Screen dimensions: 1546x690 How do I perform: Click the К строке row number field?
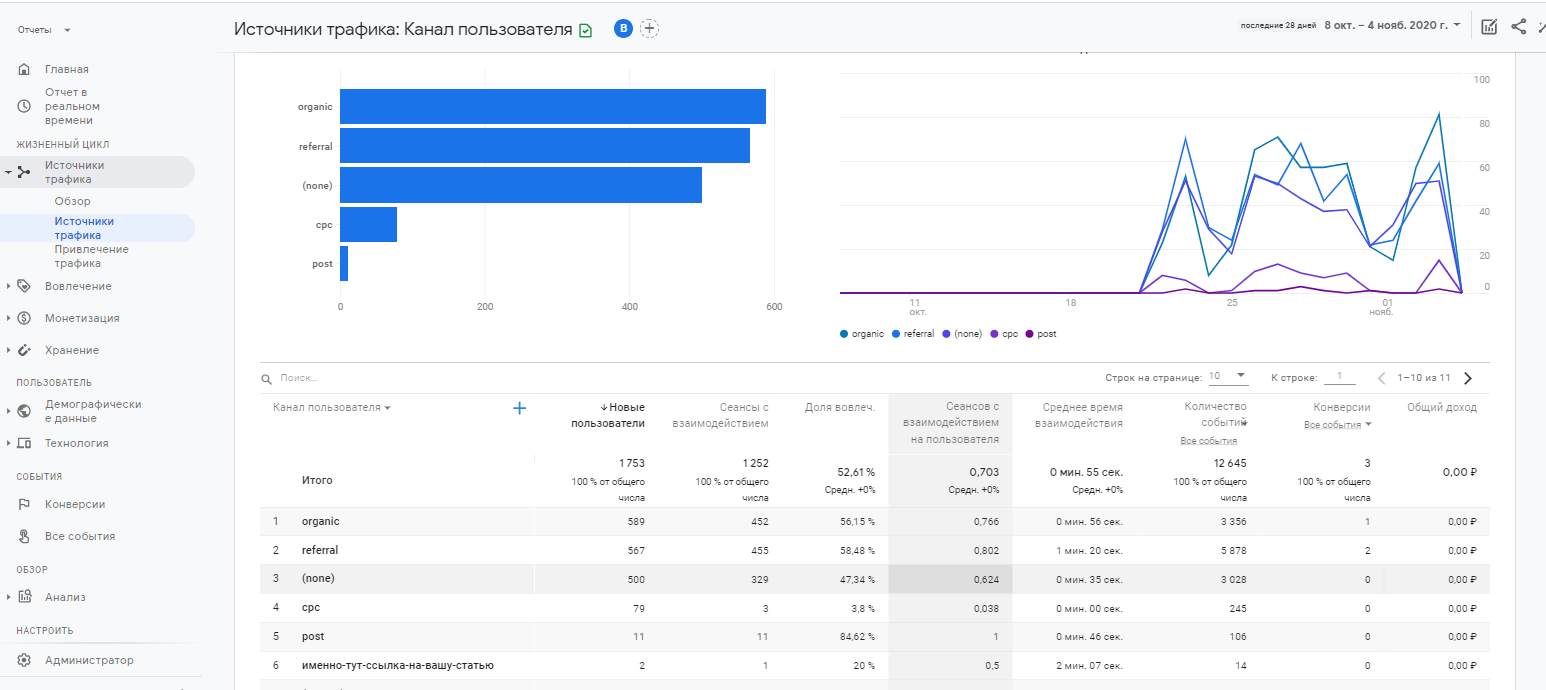[x=1338, y=377]
